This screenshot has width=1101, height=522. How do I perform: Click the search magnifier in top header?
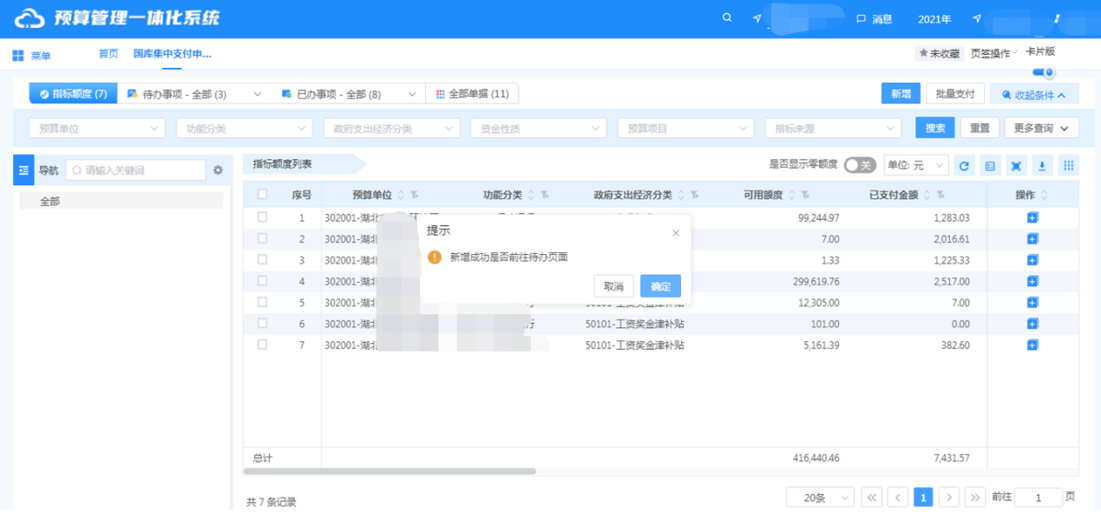[727, 18]
